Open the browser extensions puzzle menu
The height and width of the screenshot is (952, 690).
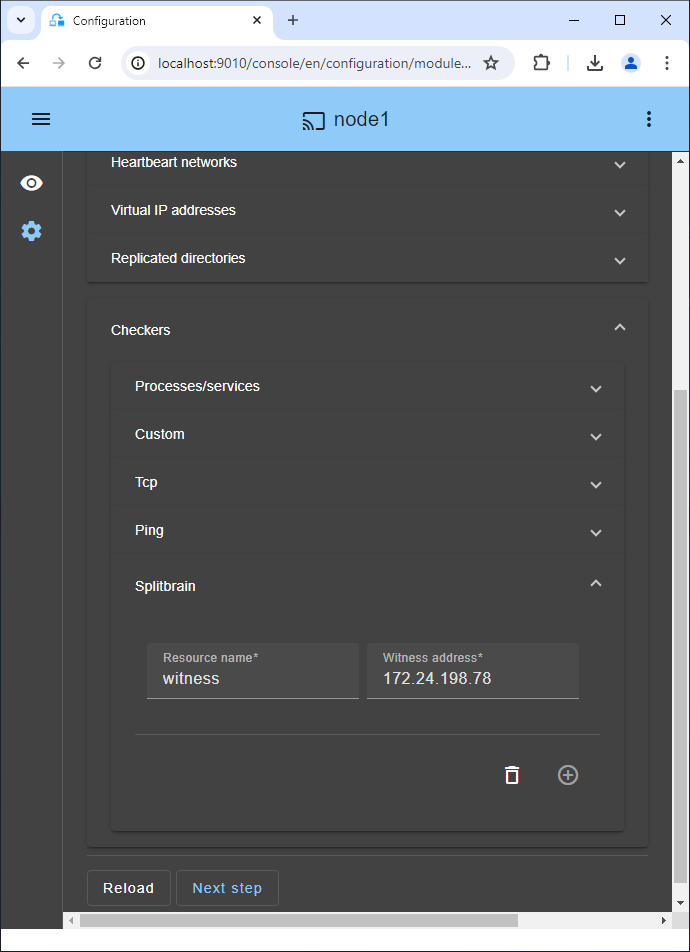tap(541, 62)
